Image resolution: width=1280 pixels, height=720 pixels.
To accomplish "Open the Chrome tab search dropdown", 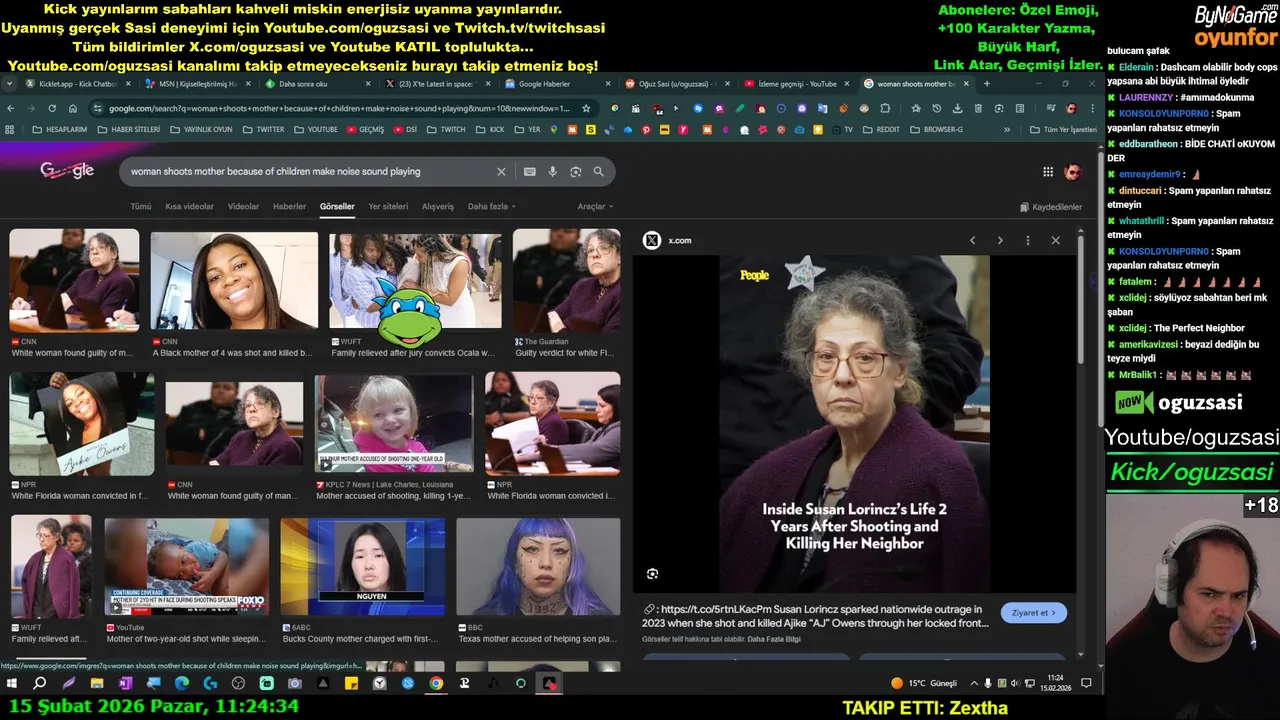I will (x=11, y=84).
